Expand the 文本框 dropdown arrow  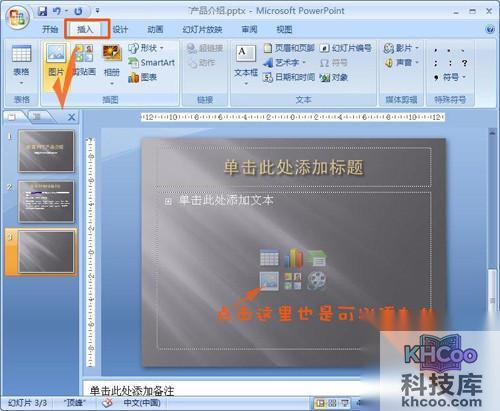tap(246, 83)
